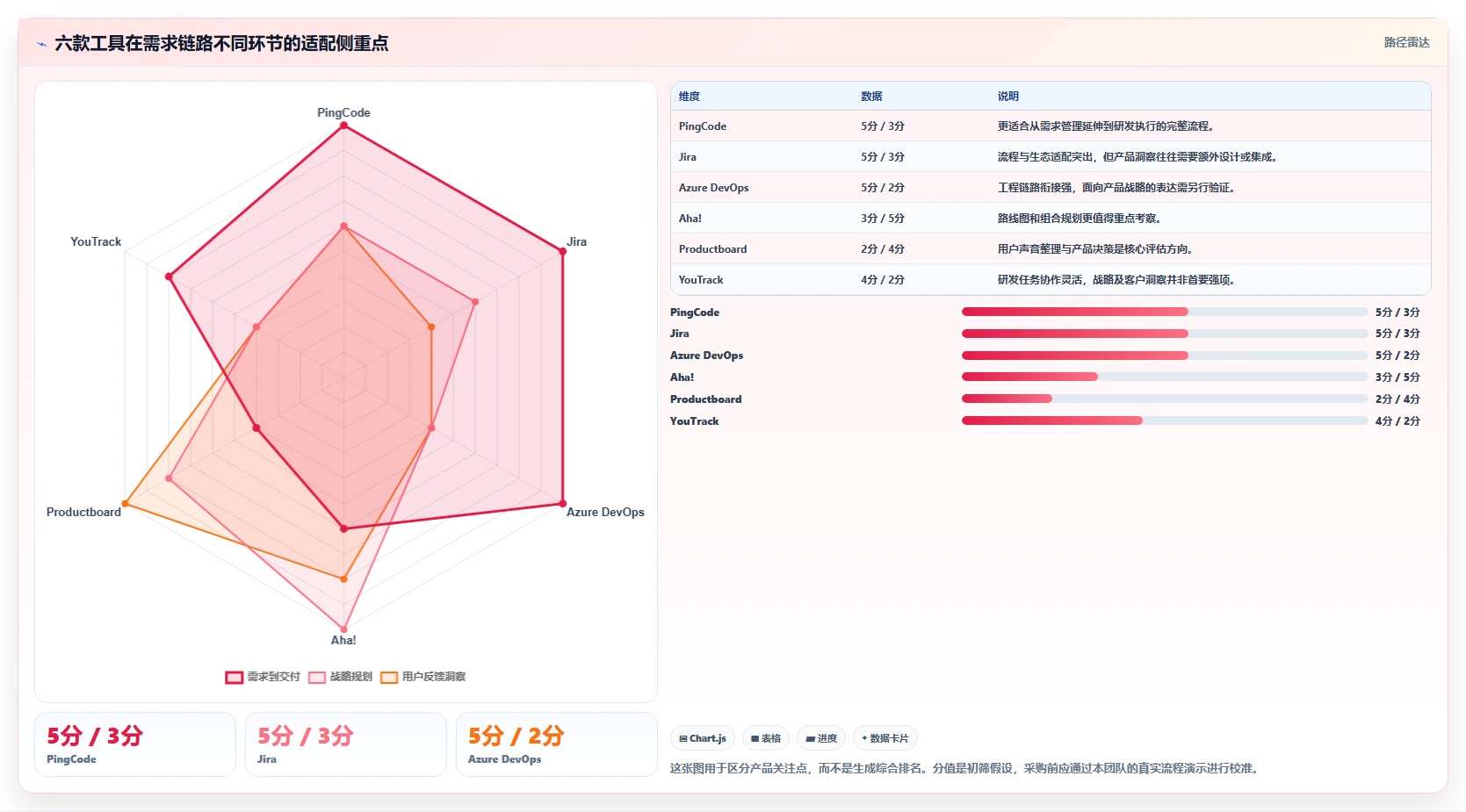Click the footnote text starting 这张图用于区分产品关注点

pyautogui.click(x=965, y=768)
